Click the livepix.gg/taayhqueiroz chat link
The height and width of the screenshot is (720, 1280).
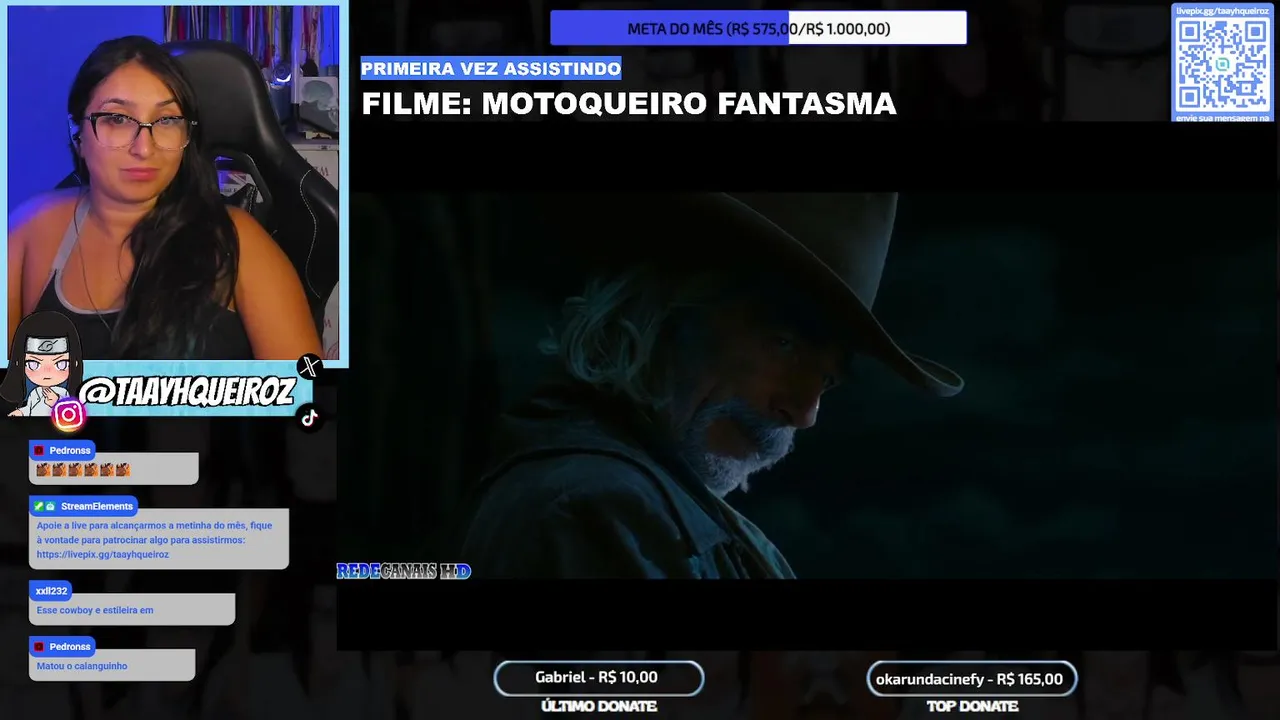[x=103, y=554]
